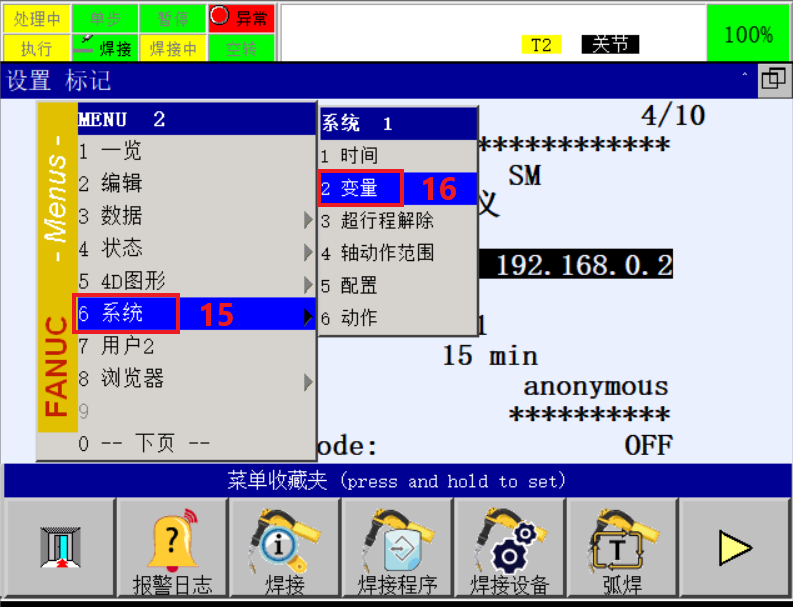
Task: Click the 菜单收藏夹 favorites bar header
Action: pyautogui.click(x=397, y=480)
